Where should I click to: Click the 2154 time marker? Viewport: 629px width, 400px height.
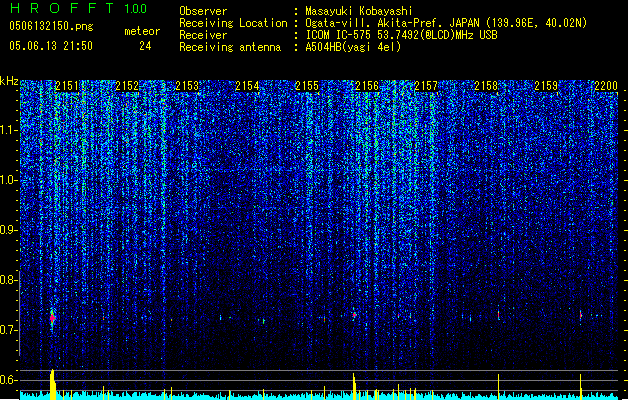[247, 86]
